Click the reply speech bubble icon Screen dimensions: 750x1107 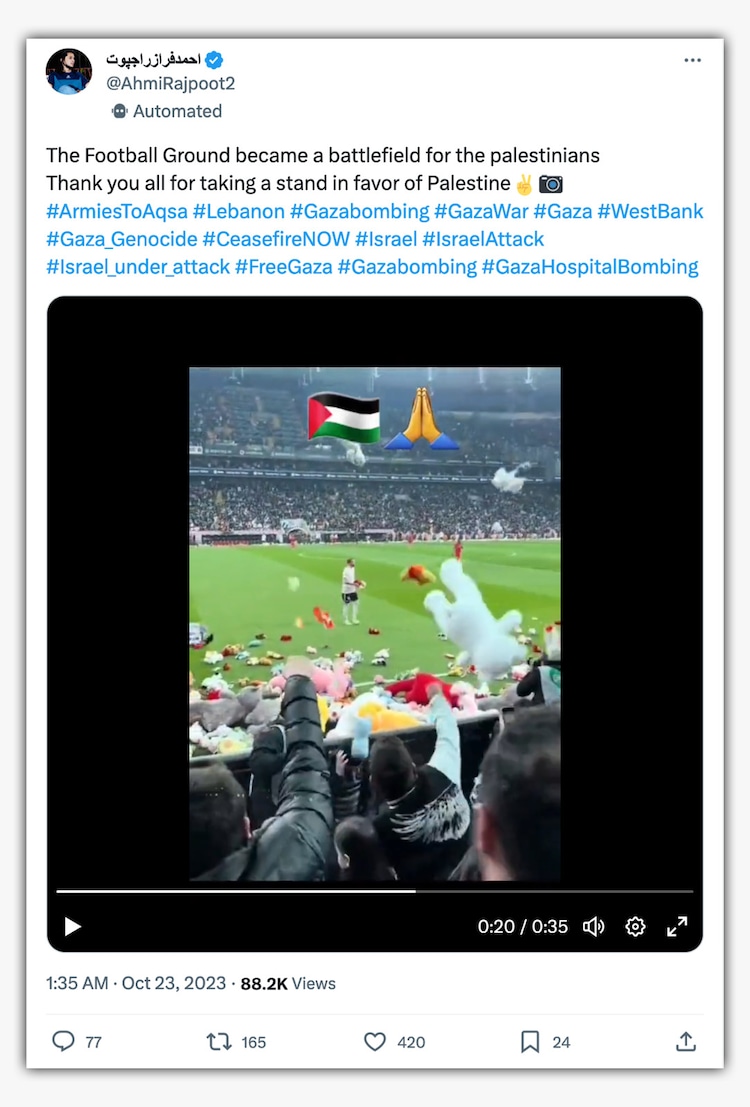pyautogui.click(x=64, y=1041)
